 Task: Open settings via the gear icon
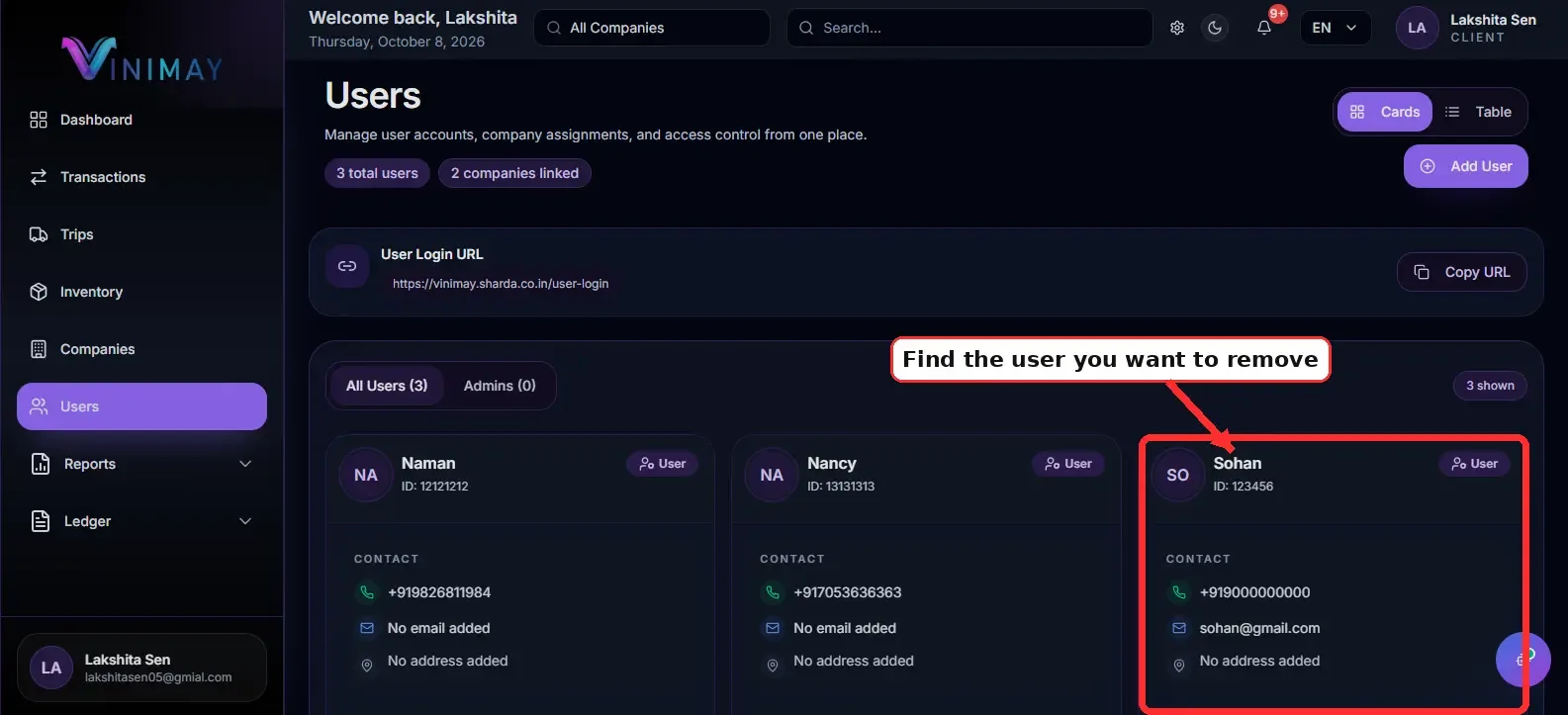pyautogui.click(x=1177, y=28)
